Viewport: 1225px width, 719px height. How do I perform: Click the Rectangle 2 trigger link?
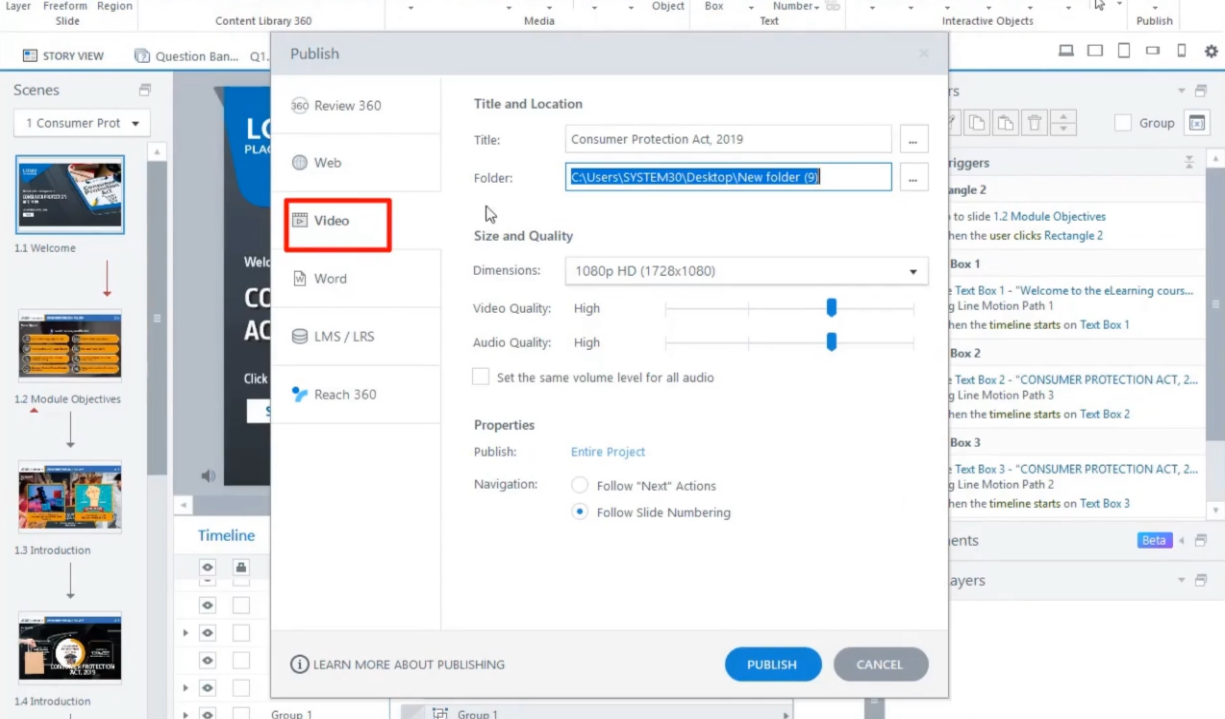point(1073,235)
